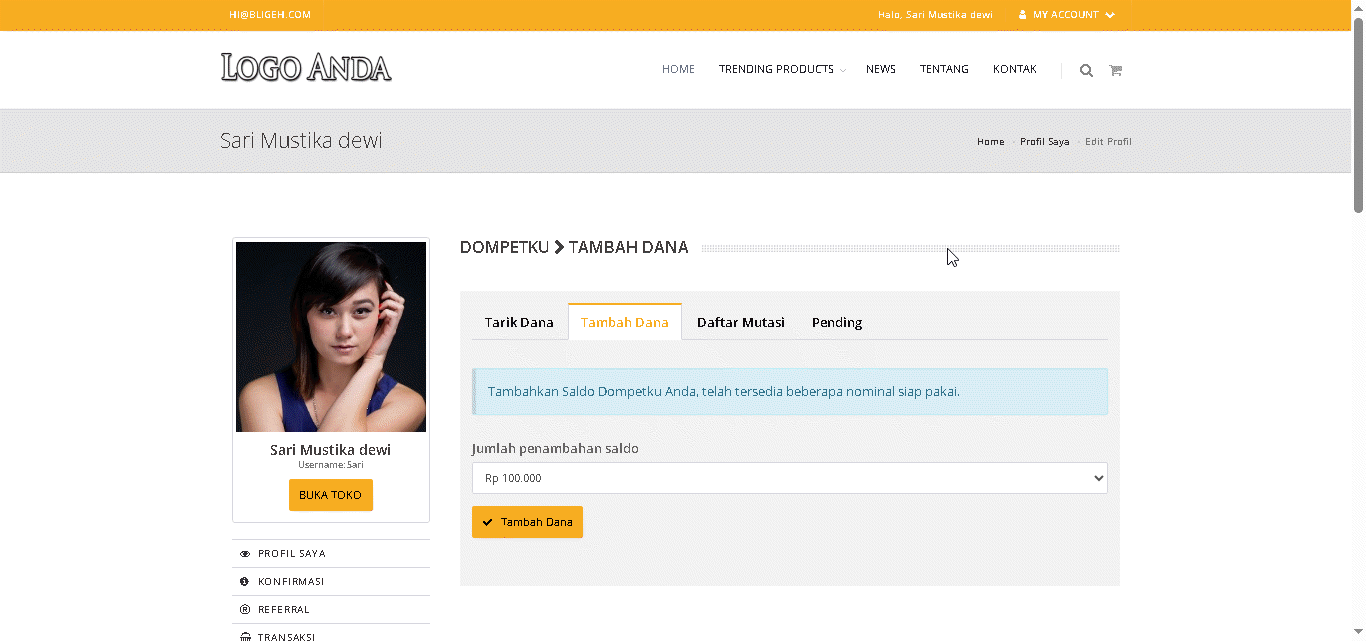1366x641 pixels.
Task: Click the Konfirmasi sidebar icon
Action: tap(245, 582)
